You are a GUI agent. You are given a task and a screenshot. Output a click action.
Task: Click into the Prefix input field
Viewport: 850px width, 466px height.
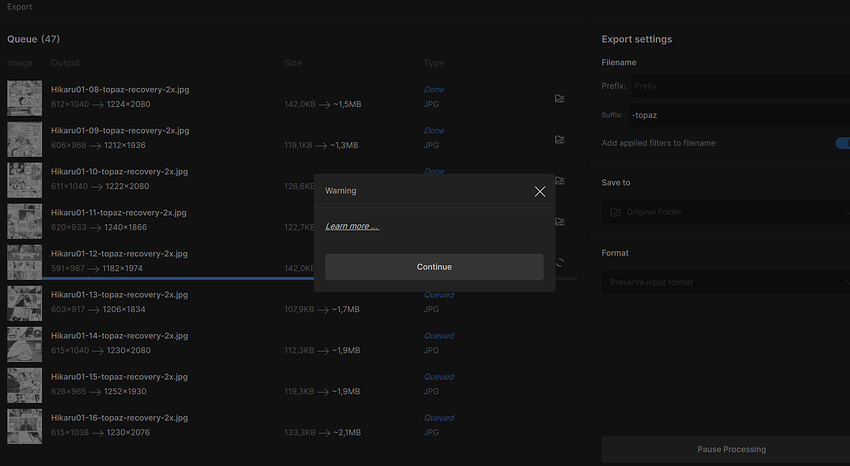738,86
